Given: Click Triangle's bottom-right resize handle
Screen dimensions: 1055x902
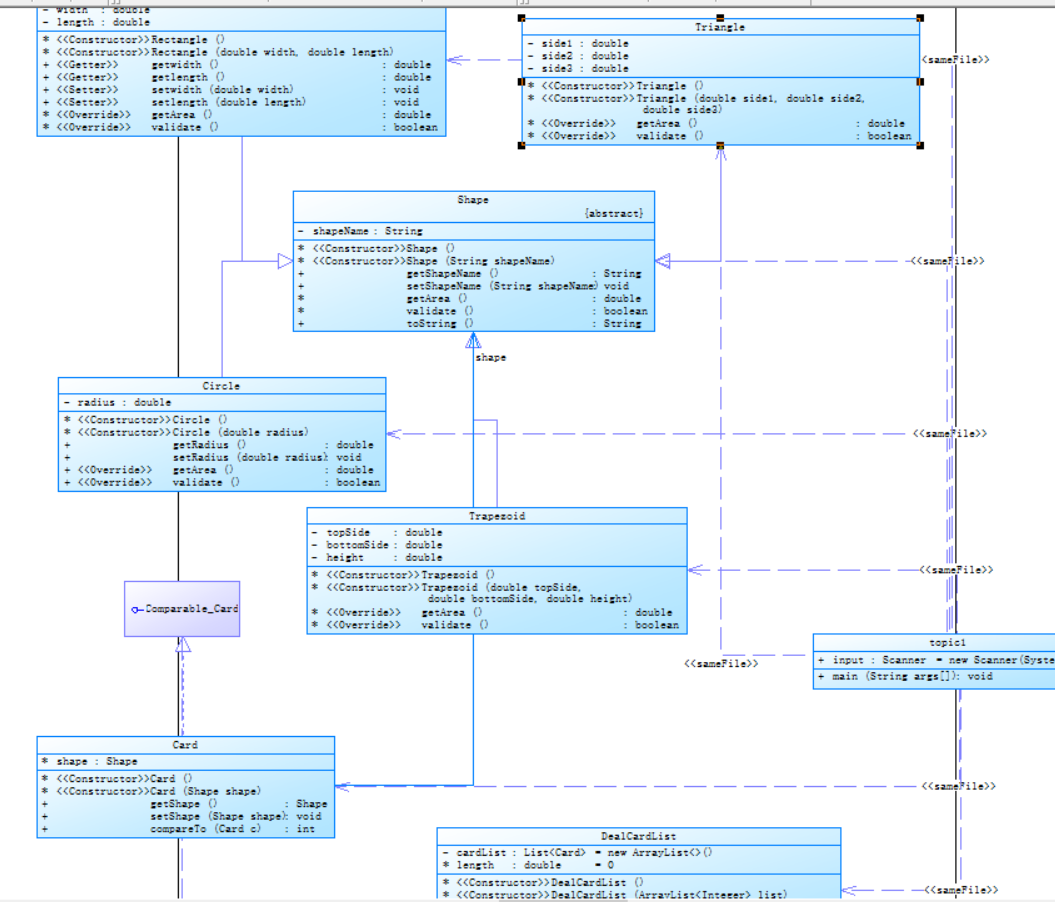Looking at the screenshot, I should (x=920, y=145).
